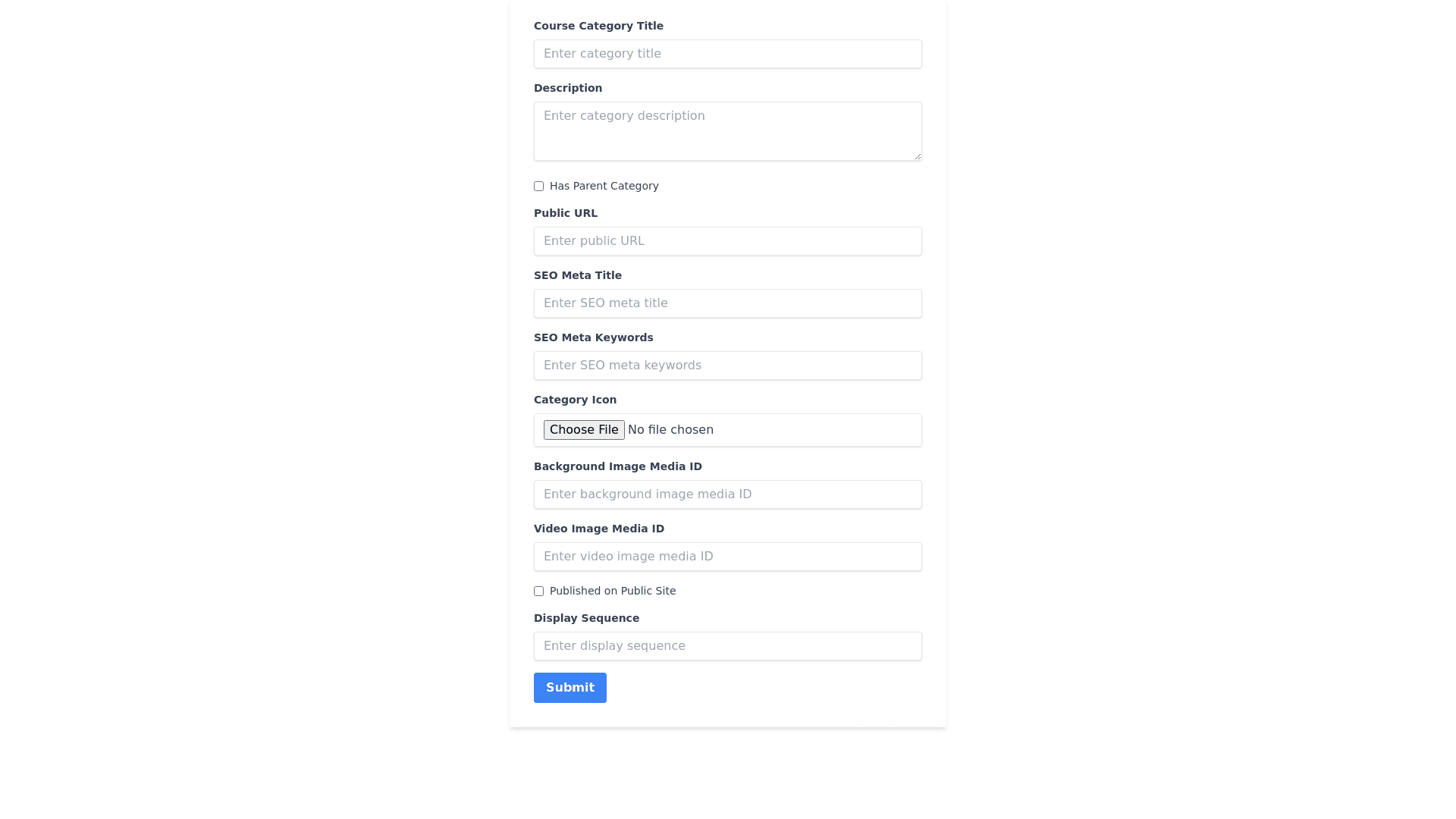Click the 'Category Icon' field label
The image size is (1456, 819).
coord(575,400)
